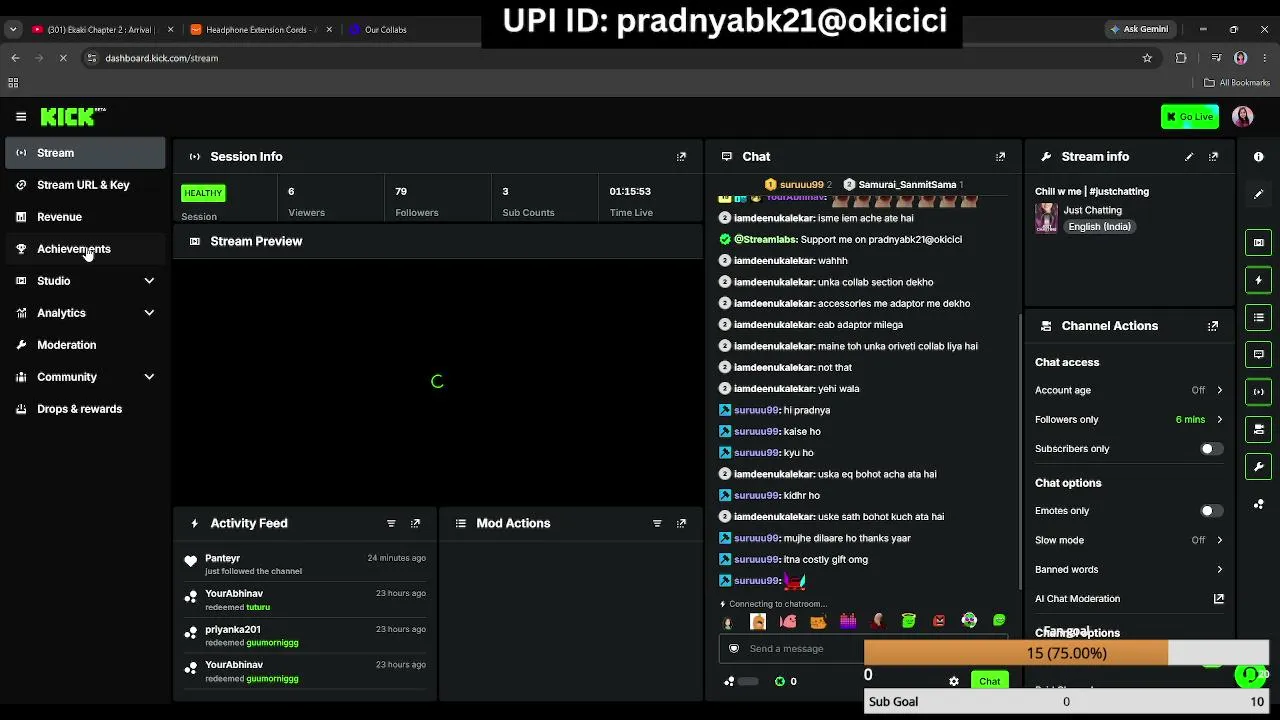
Task: Open Achievements page
Action: point(85,249)
